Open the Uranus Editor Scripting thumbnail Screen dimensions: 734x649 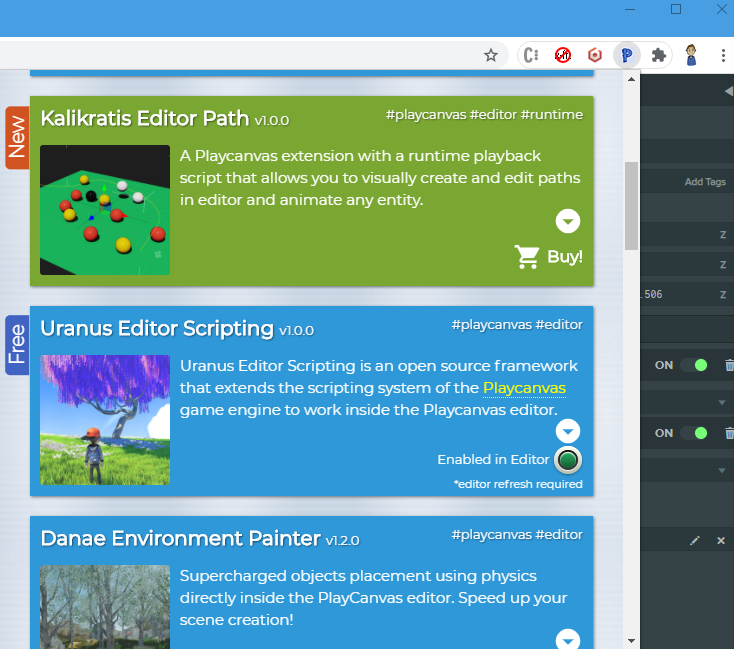coord(105,420)
